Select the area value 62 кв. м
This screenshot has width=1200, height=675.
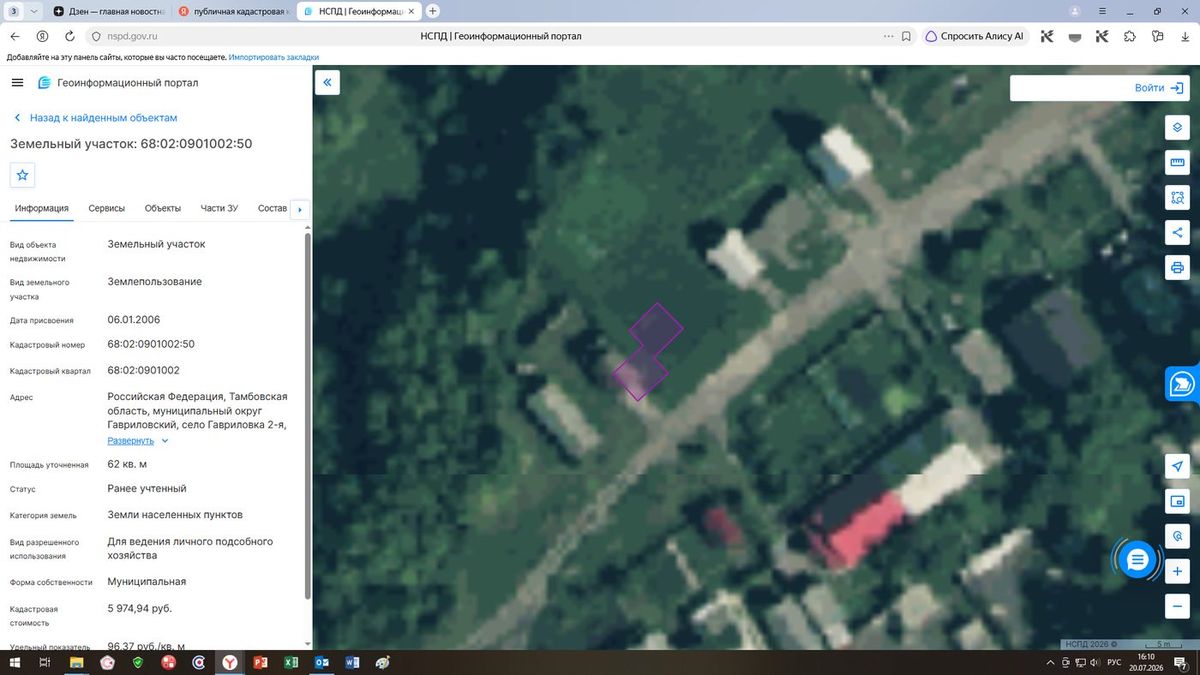[x=127, y=464]
